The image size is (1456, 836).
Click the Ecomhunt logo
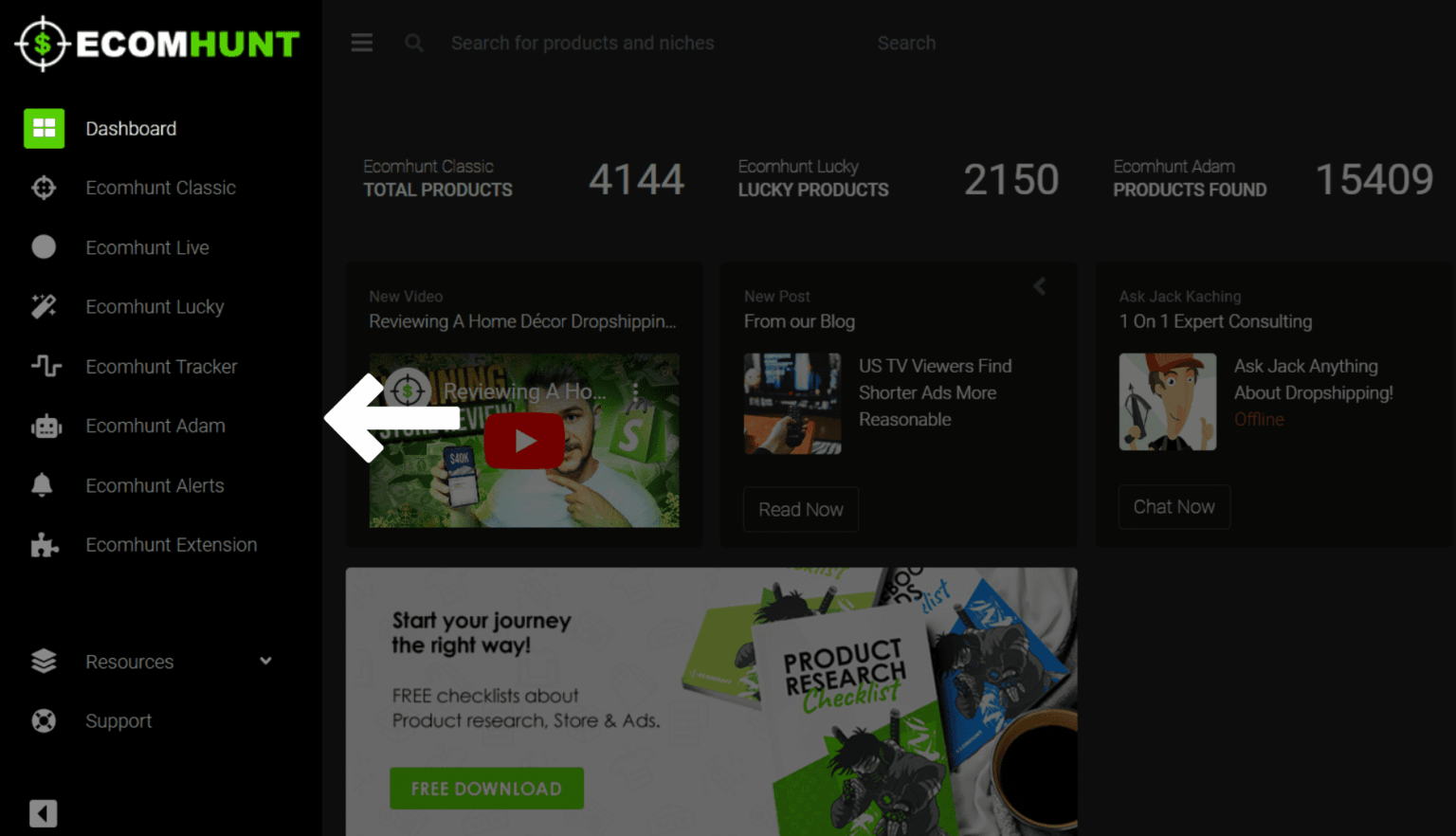coord(157,44)
